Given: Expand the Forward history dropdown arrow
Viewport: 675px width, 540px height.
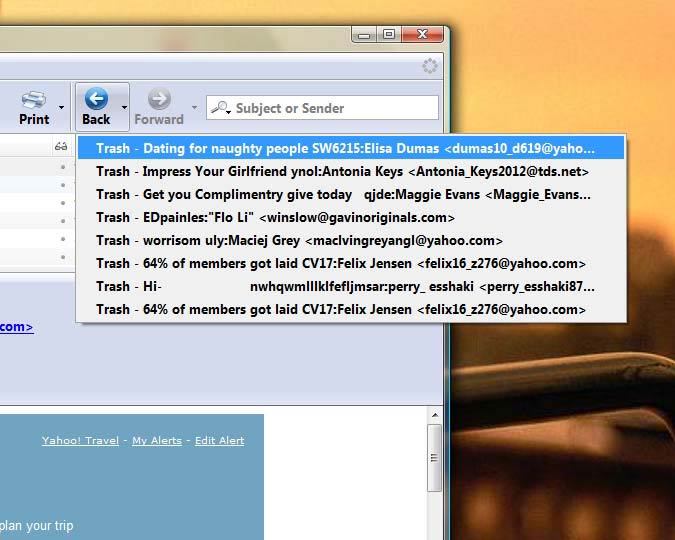Looking at the screenshot, I should (195, 107).
